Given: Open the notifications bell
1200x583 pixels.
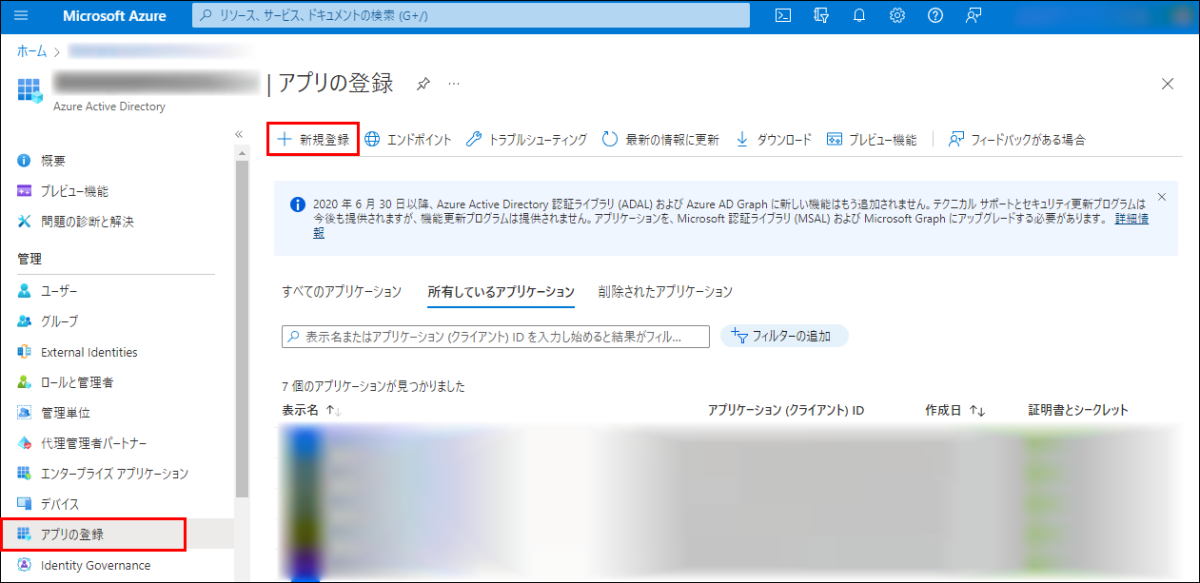Looking at the screenshot, I should click(x=859, y=15).
